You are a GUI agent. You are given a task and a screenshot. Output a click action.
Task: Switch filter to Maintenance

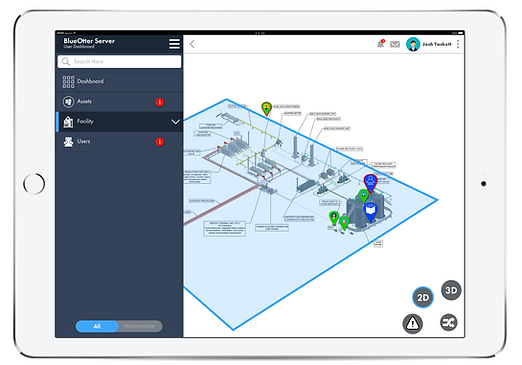140,326
